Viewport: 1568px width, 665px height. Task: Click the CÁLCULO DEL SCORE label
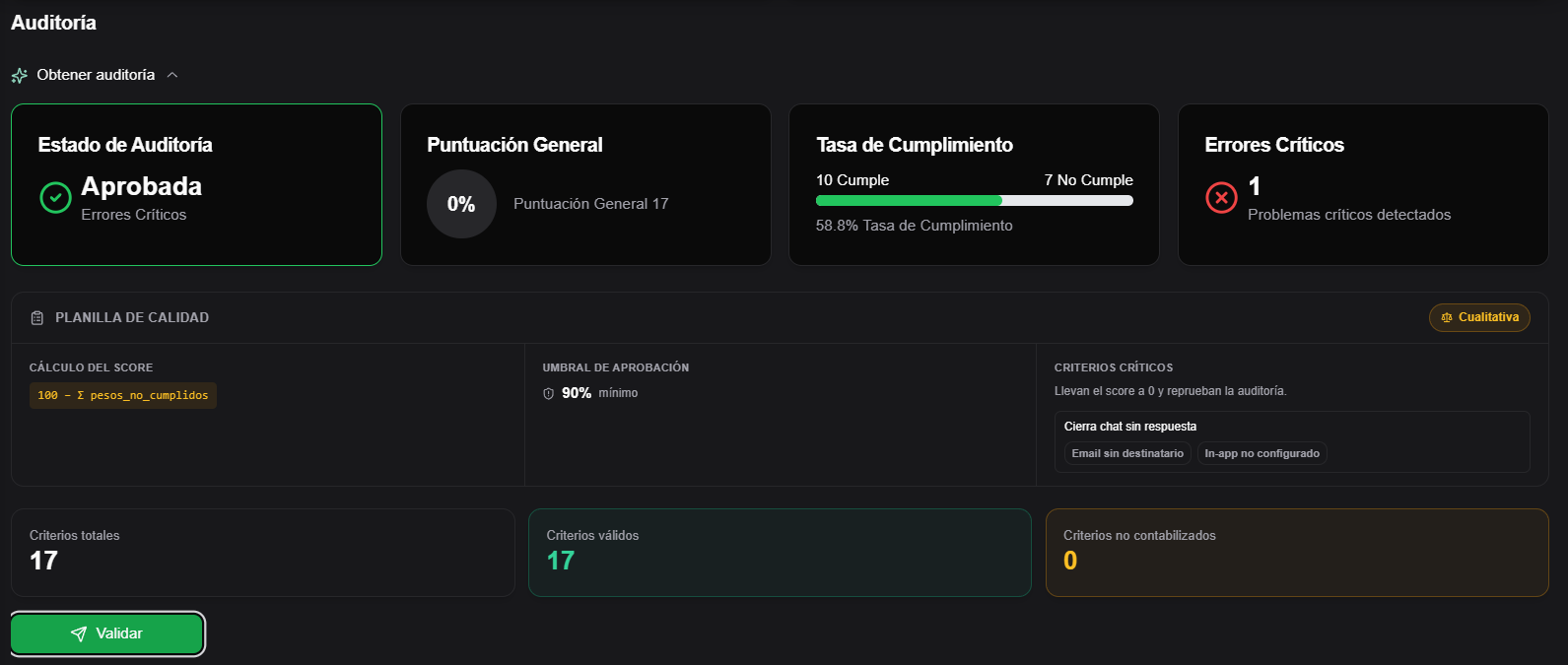pyautogui.click(x=92, y=367)
